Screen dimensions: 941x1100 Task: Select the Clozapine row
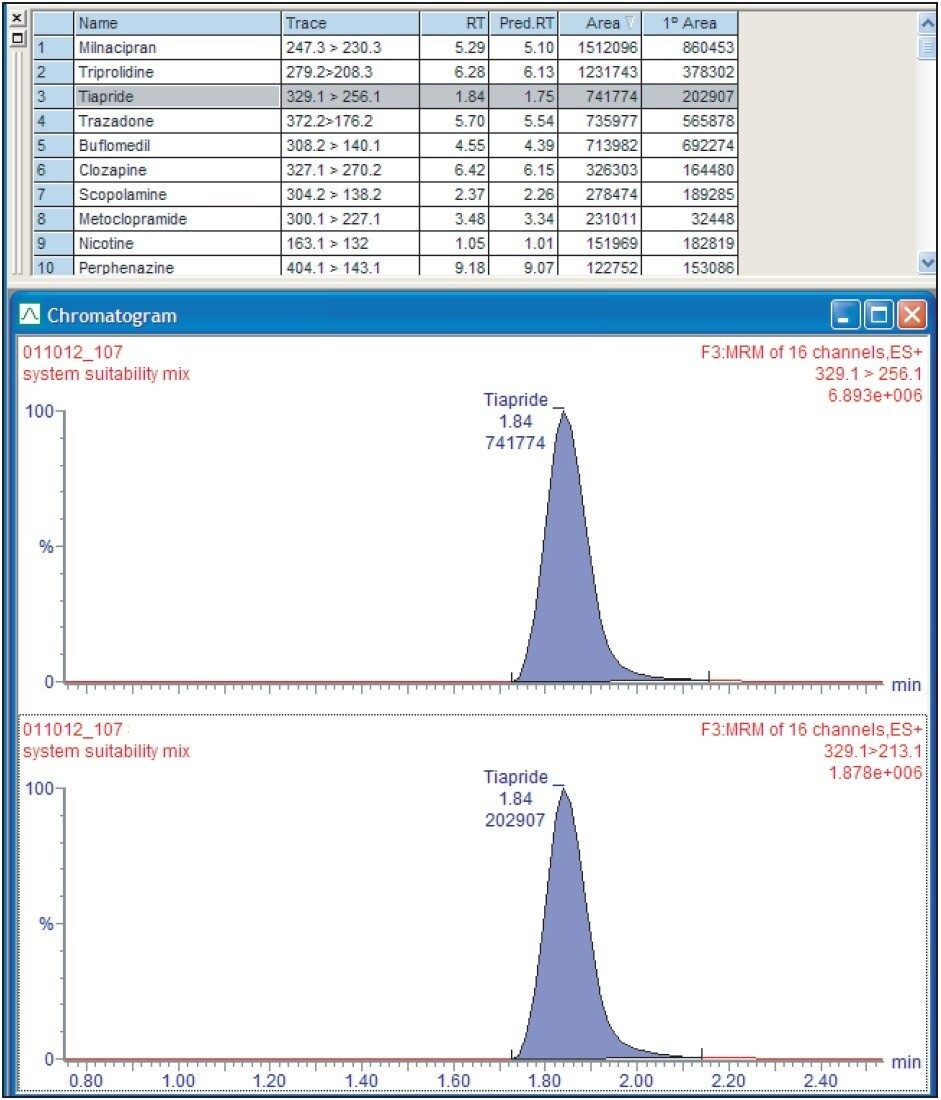point(386,170)
